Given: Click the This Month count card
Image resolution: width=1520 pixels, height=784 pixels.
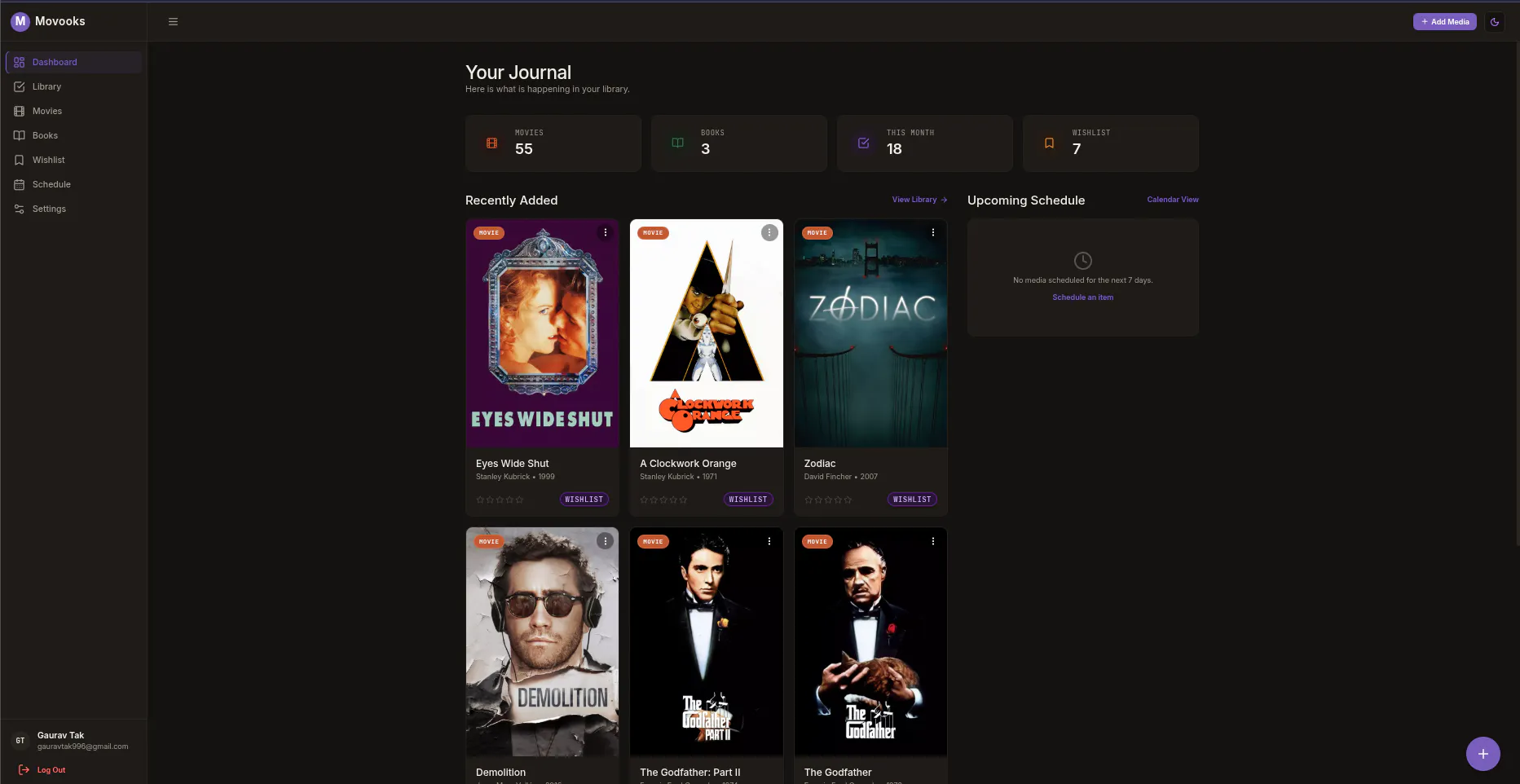Looking at the screenshot, I should [x=925, y=143].
